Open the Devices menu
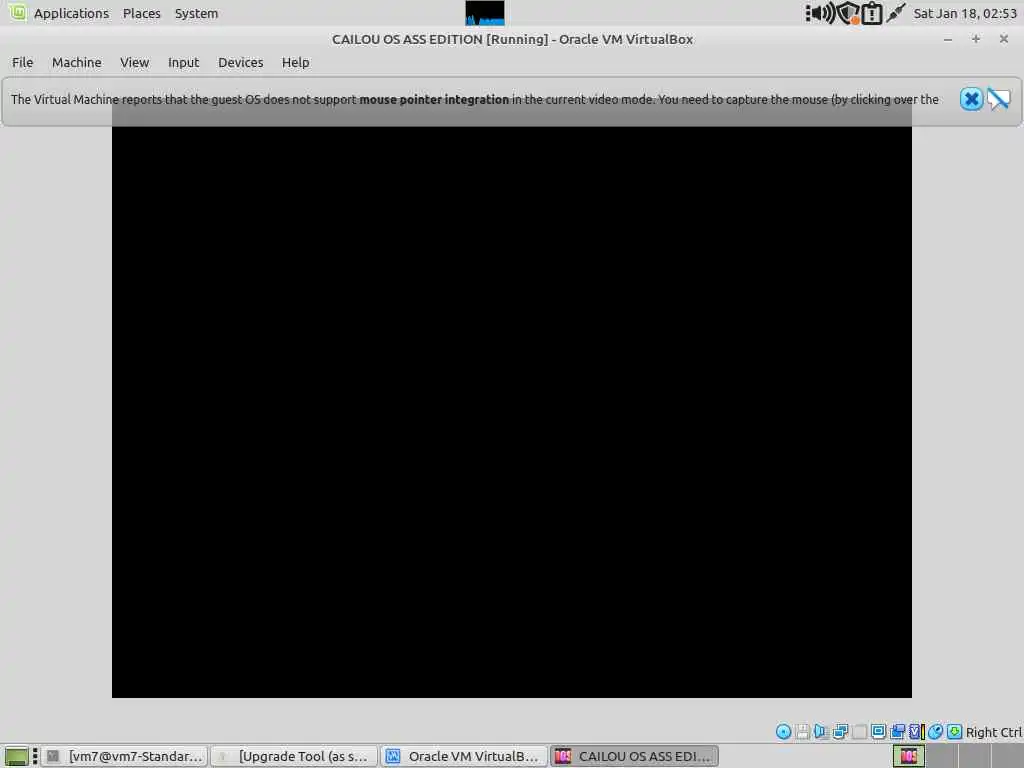Viewport: 1024px width, 768px height. [240, 63]
